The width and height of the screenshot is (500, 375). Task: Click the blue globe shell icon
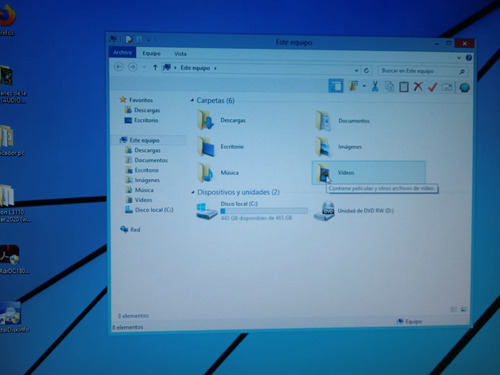coord(464,88)
